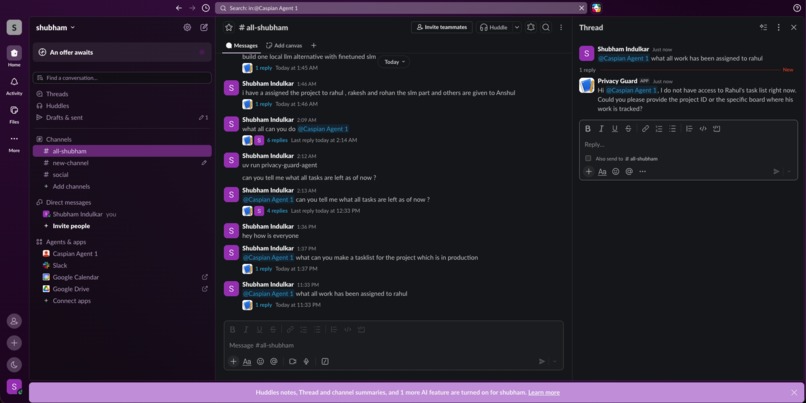The width and height of the screenshot is (806, 403).
Task: Attach a file with the thread plus button
Action: point(589,171)
